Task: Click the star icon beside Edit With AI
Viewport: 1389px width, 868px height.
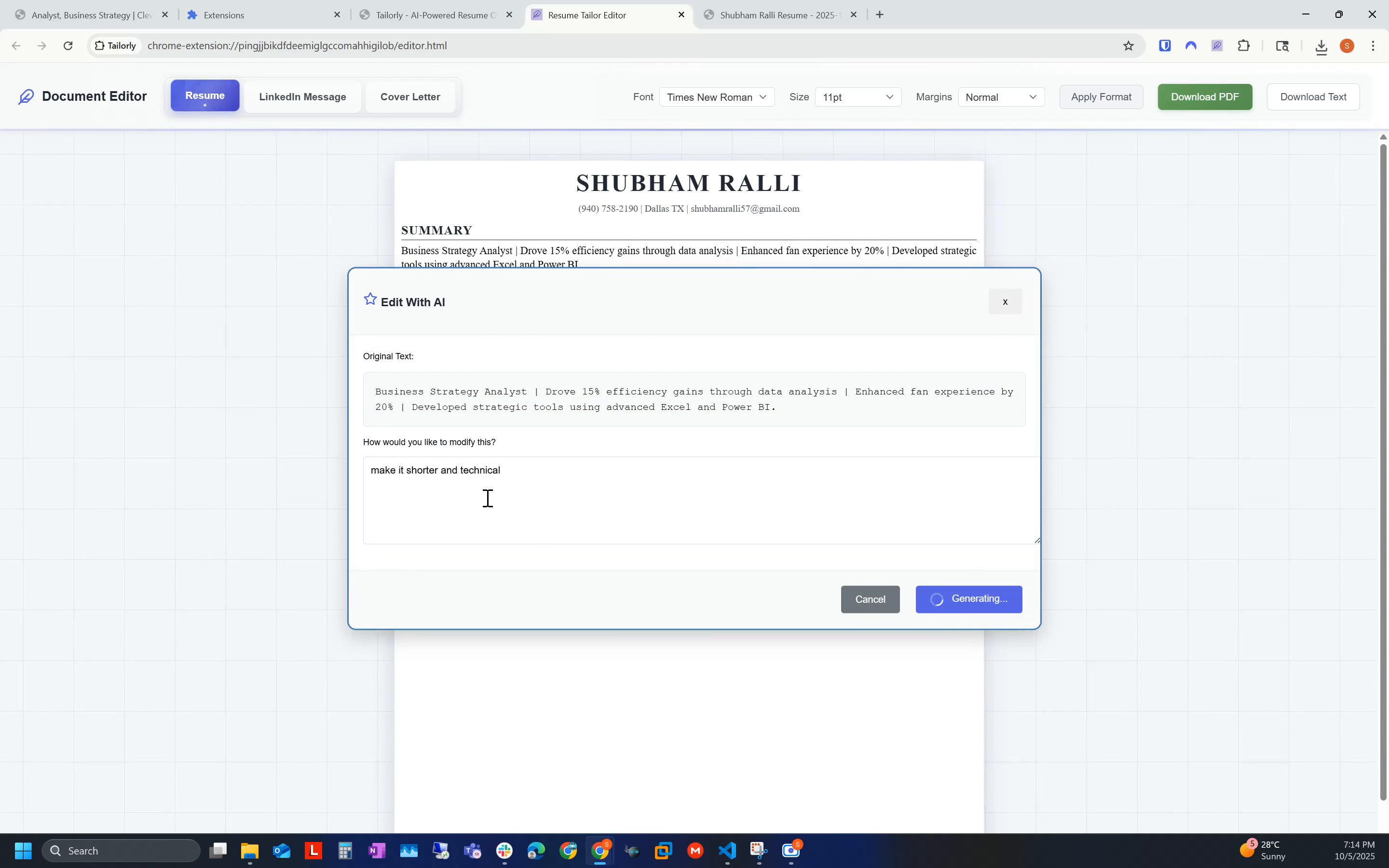Action: [371, 298]
